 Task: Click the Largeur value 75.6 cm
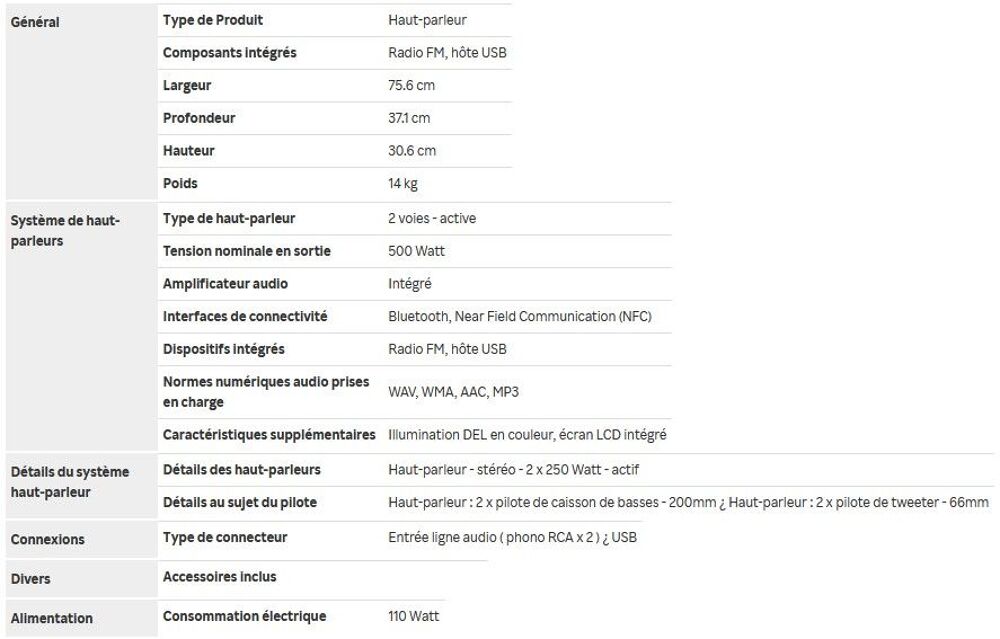[411, 85]
